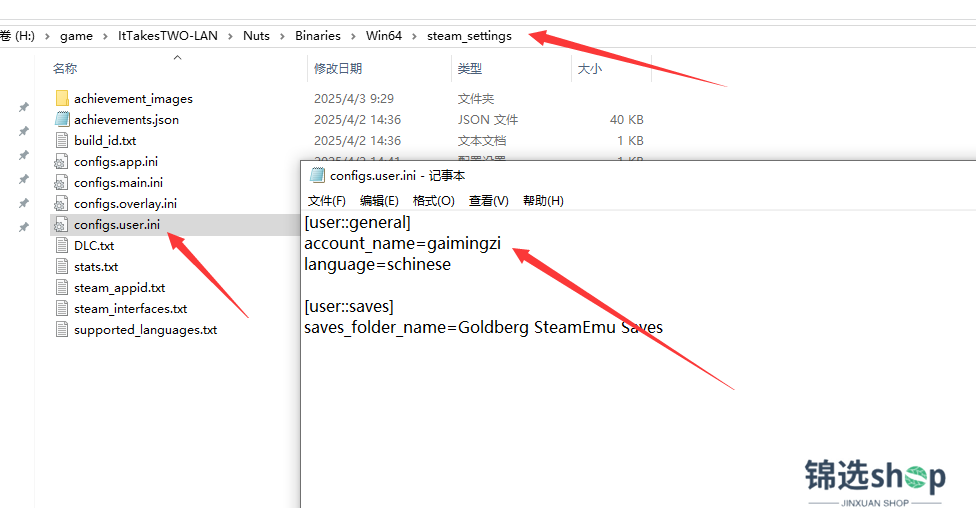Click the 2025/4/3 9:29 date cell
Image resolution: width=976 pixels, height=508 pixels.
click(x=354, y=98)
